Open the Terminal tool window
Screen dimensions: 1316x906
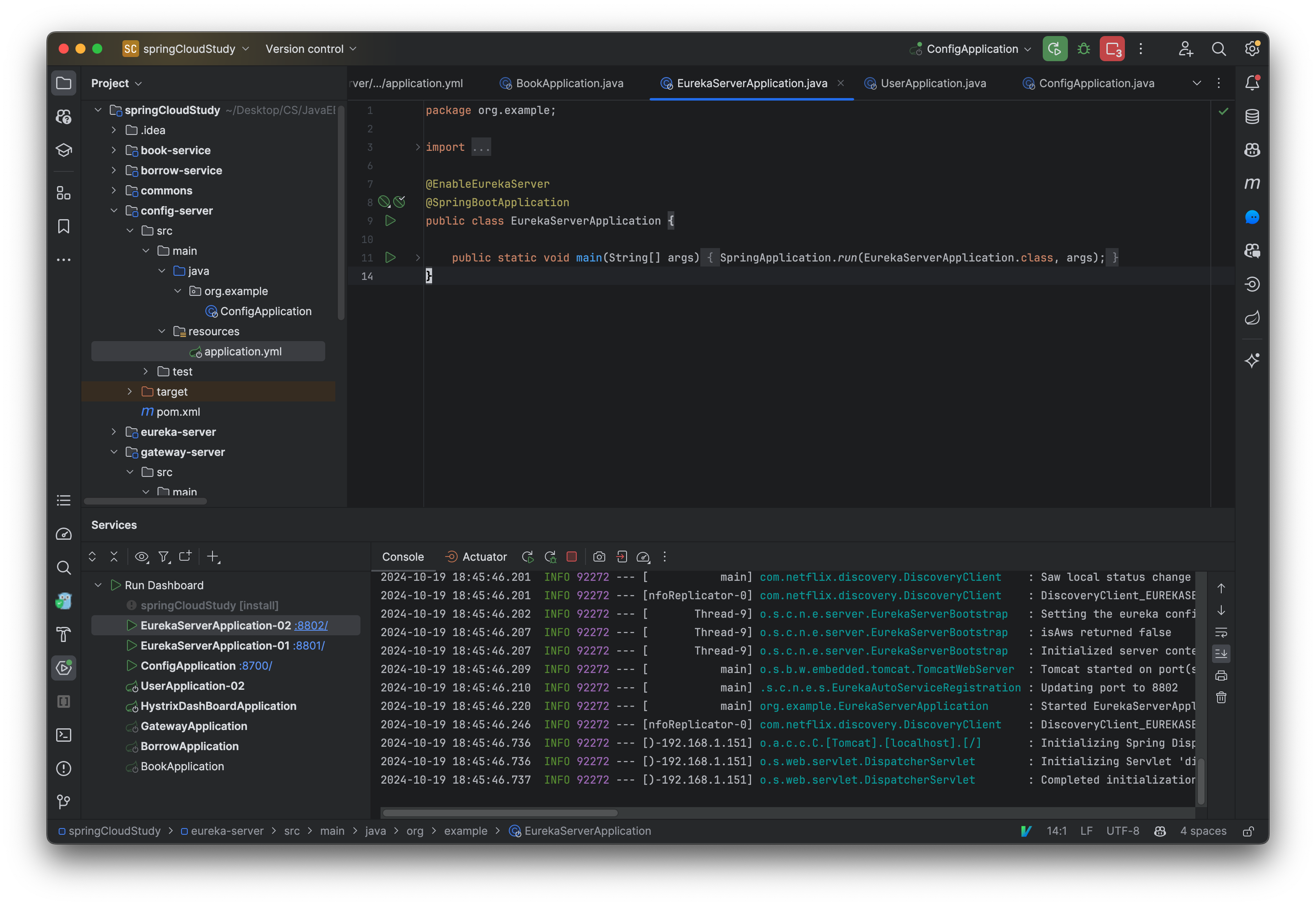point(64,735)
